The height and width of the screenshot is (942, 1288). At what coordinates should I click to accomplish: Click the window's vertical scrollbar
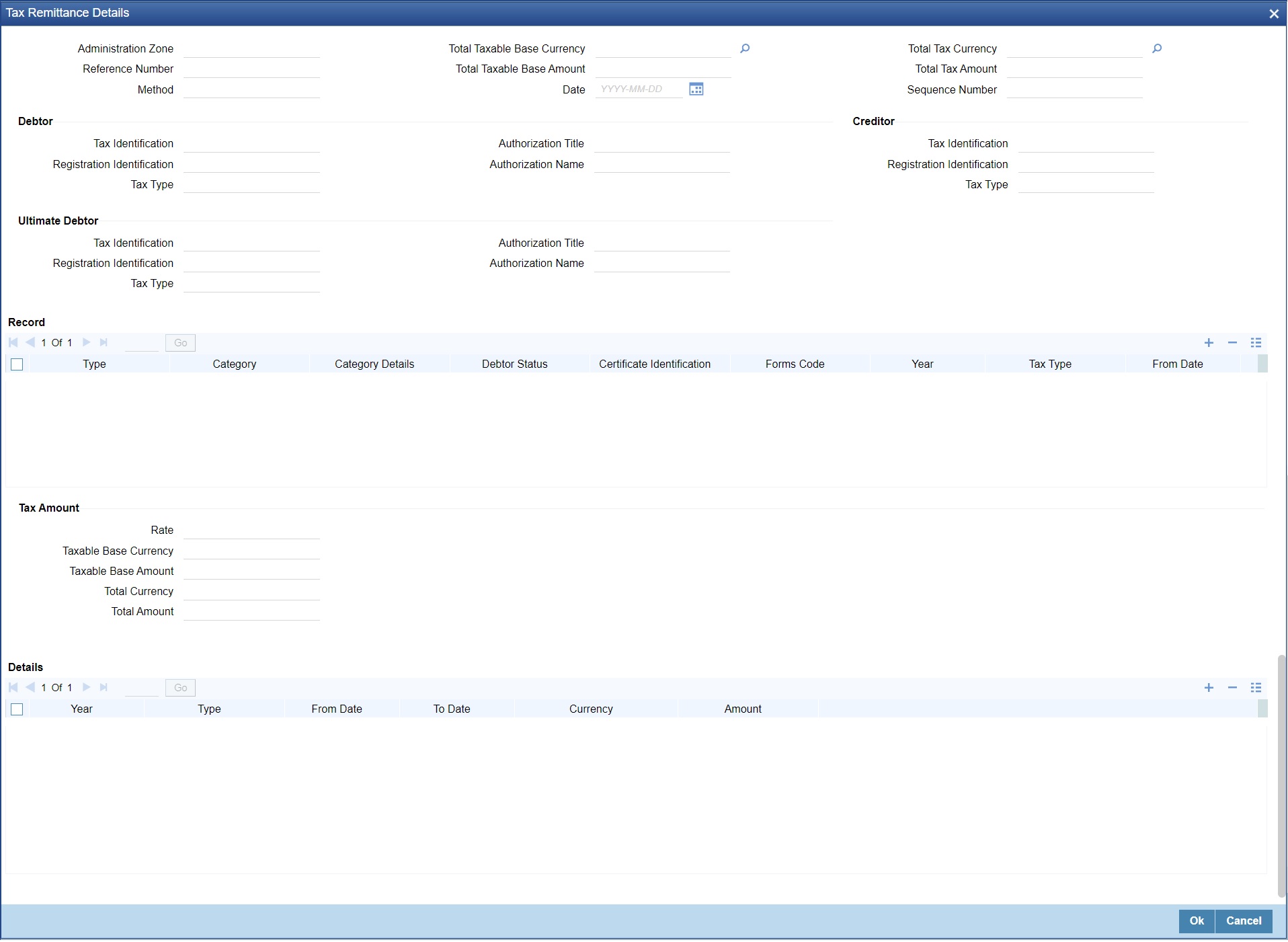coord(1282,775)
